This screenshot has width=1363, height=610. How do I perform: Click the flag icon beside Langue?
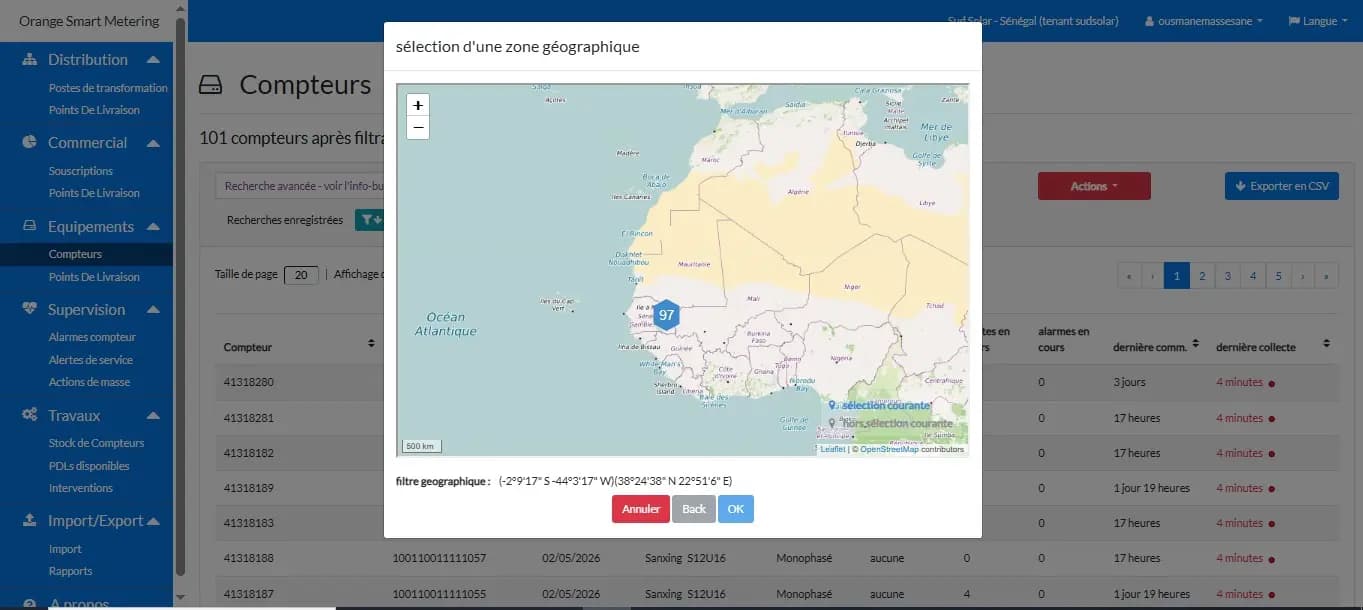[1293, 21]
